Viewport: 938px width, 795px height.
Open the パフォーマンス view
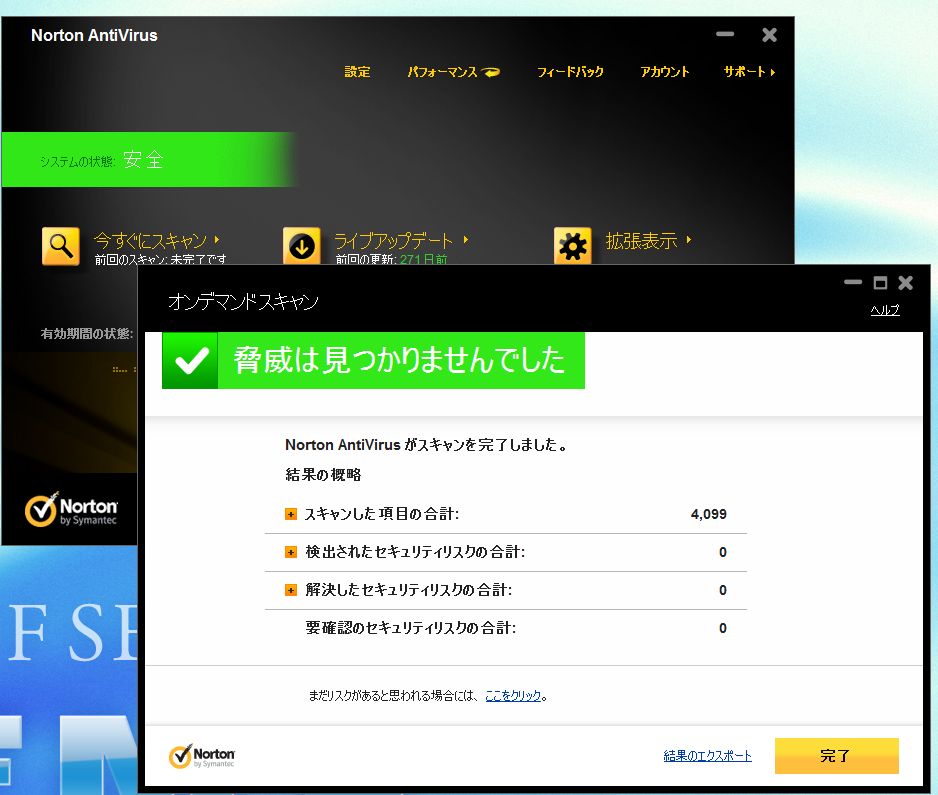(453, 72)
